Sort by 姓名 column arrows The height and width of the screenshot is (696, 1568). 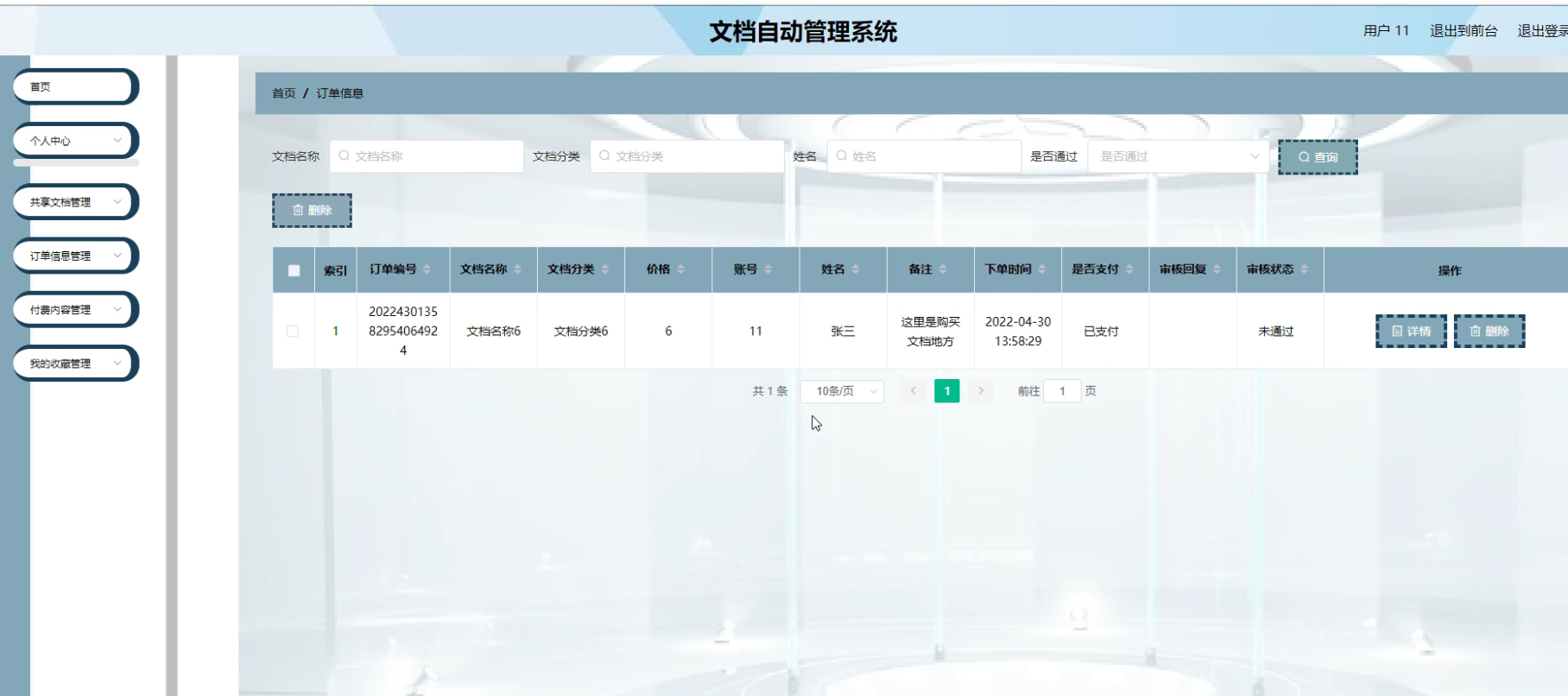856,269
